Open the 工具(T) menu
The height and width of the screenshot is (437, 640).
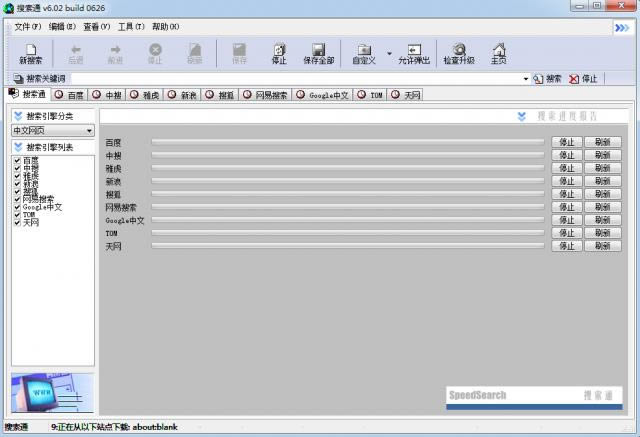click(131, 27)
